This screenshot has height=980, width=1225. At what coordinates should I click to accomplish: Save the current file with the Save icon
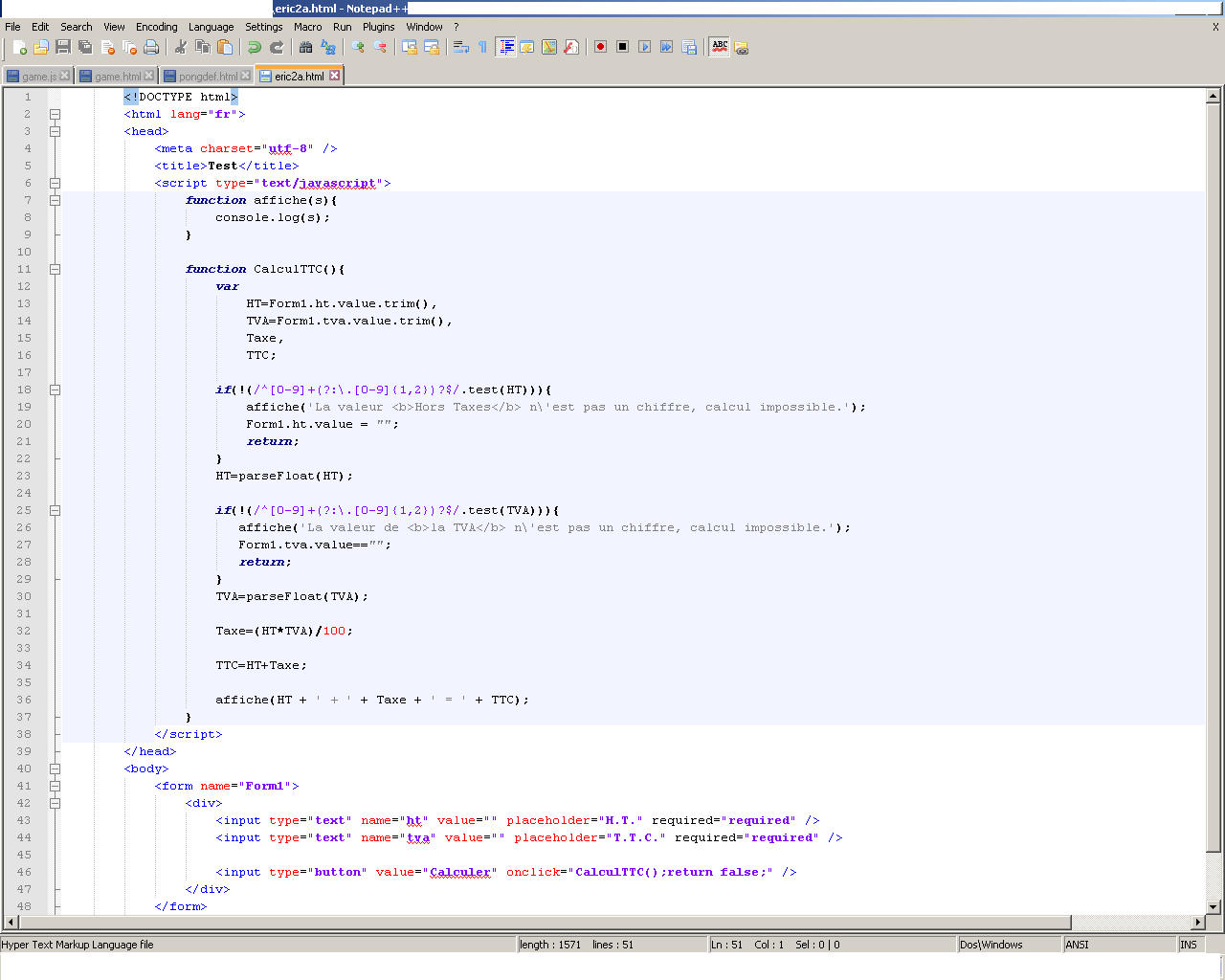pos(63,47)
